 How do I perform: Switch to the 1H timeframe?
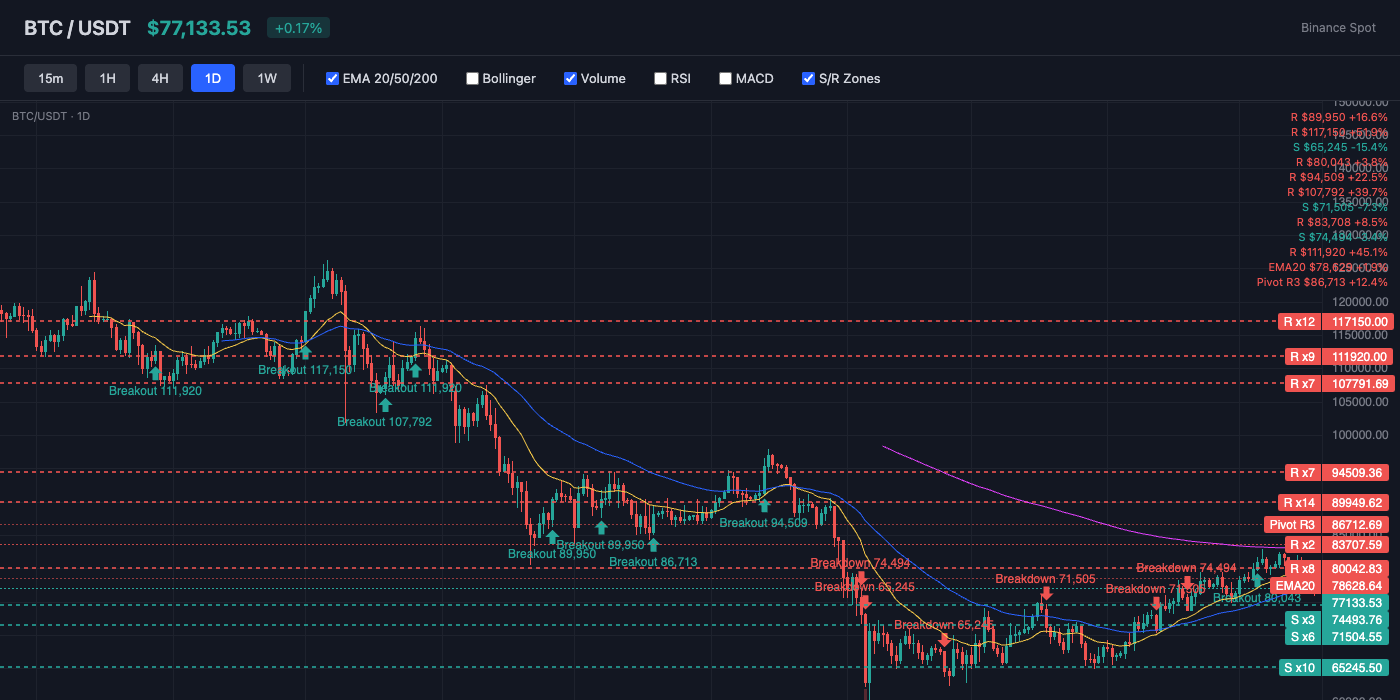(x=107, y=78)
